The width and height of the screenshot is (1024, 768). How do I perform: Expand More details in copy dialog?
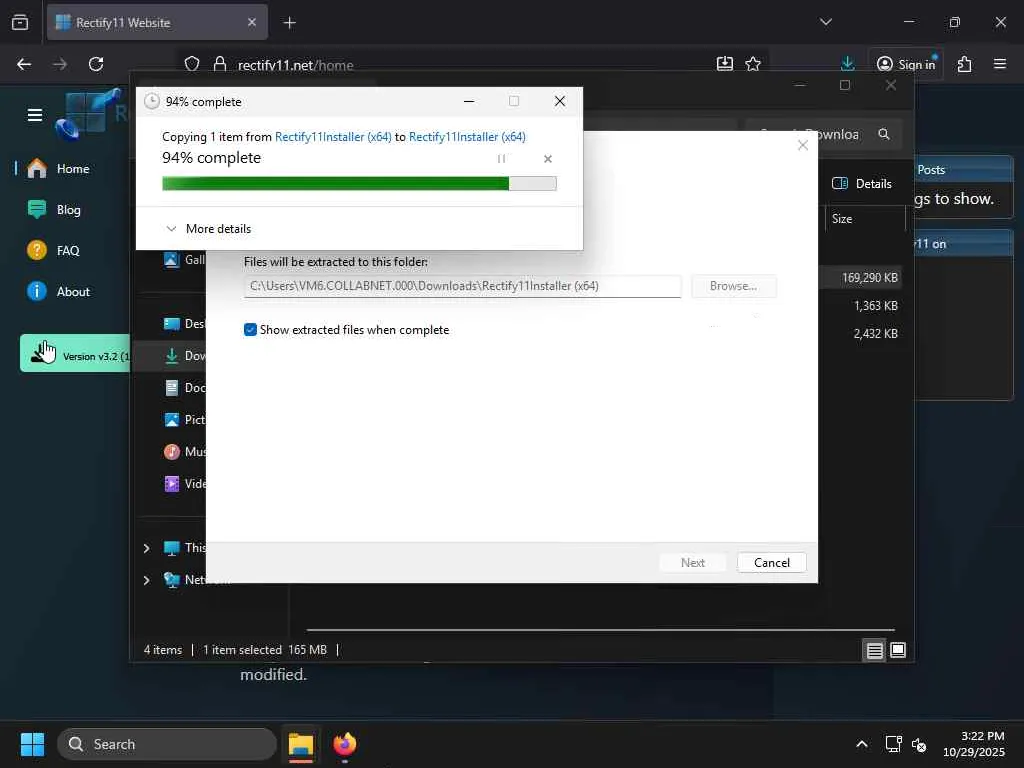coord(209,229)
